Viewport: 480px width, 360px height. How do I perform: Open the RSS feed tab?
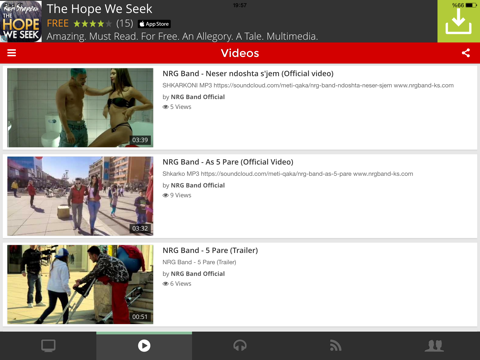point(336,346)
